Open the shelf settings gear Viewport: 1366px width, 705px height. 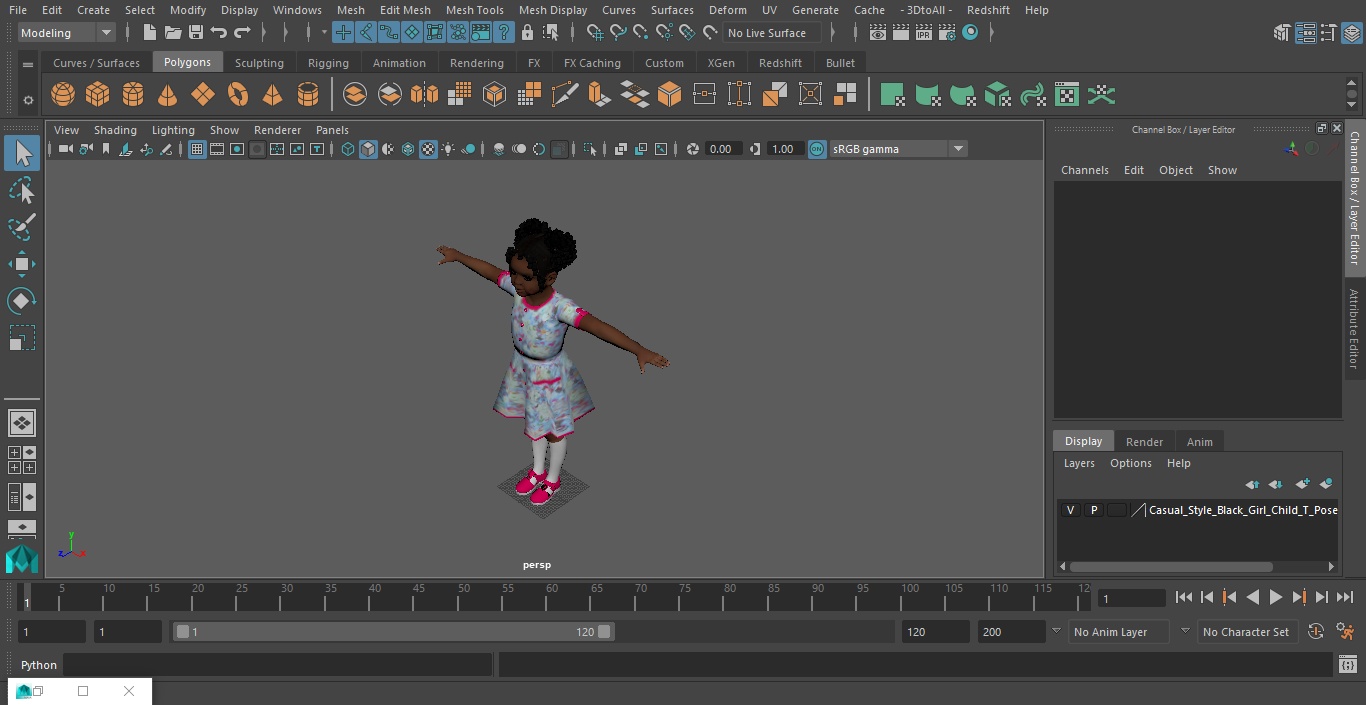click(x=28, y=100)
